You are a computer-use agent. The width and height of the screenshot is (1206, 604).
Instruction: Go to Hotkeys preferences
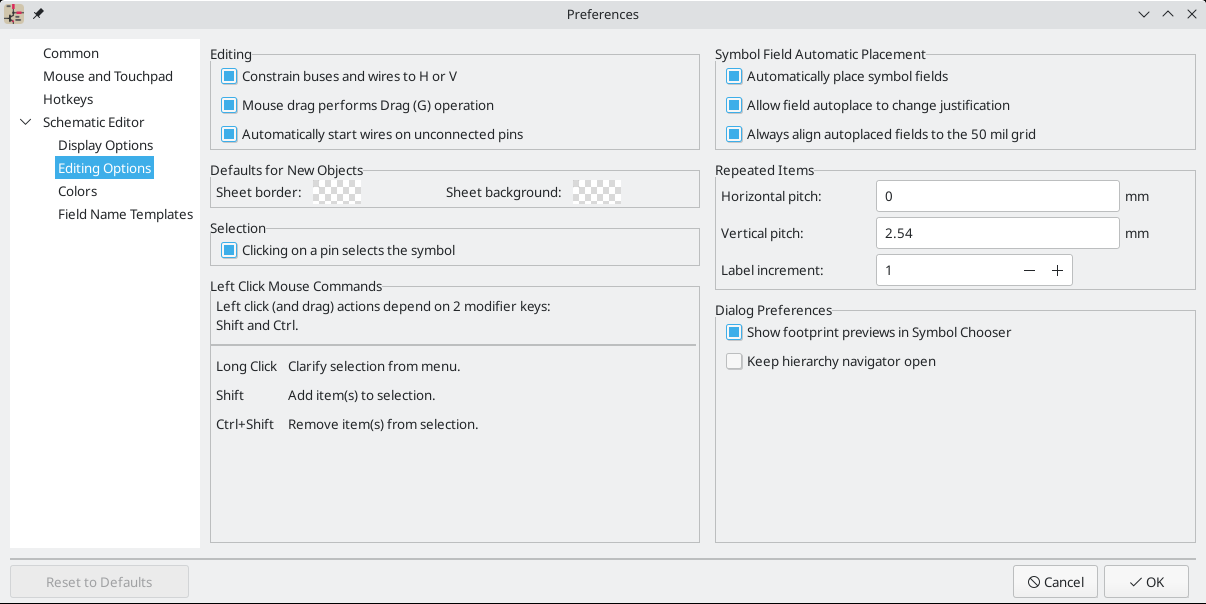pyautogui.click(x=68, y=99)
